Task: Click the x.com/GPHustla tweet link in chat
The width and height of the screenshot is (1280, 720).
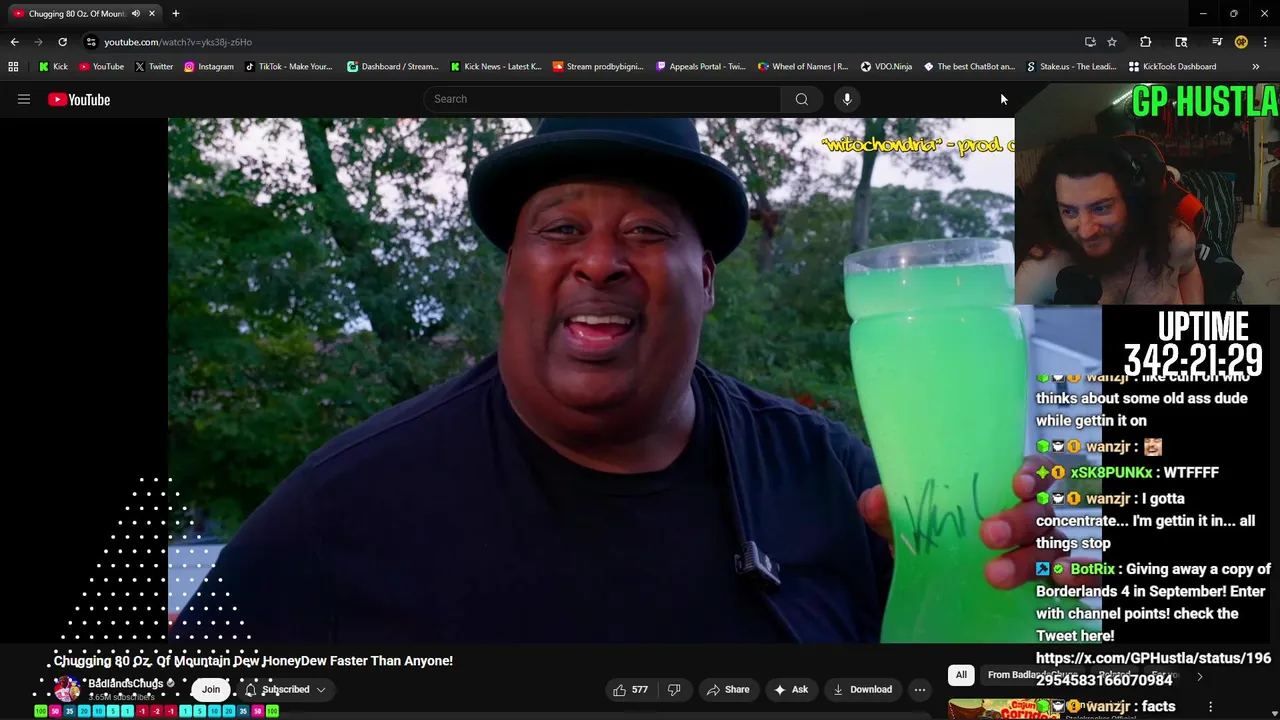Action: click(x=1154, y=669)
